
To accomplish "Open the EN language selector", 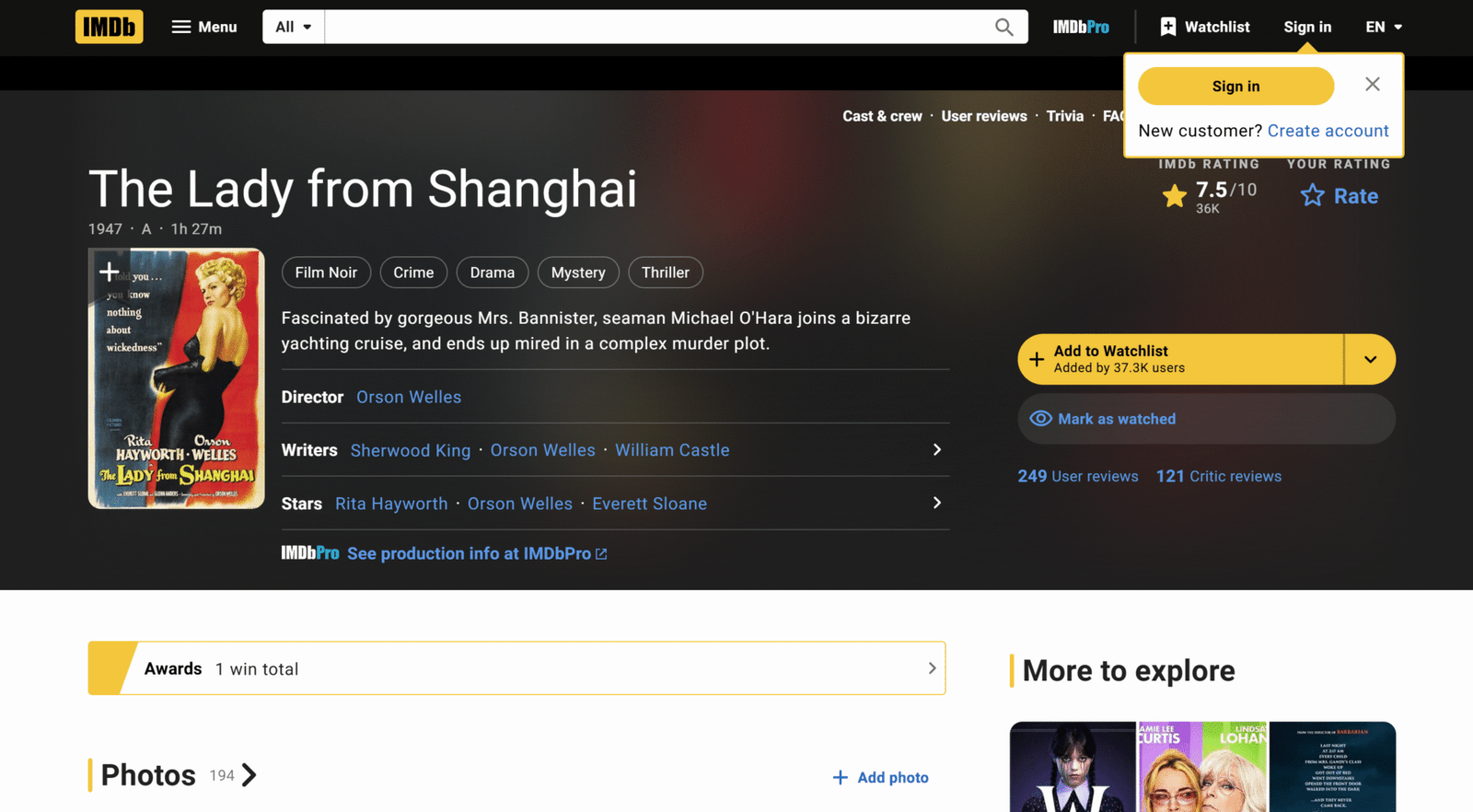I will click(1383, 27).
